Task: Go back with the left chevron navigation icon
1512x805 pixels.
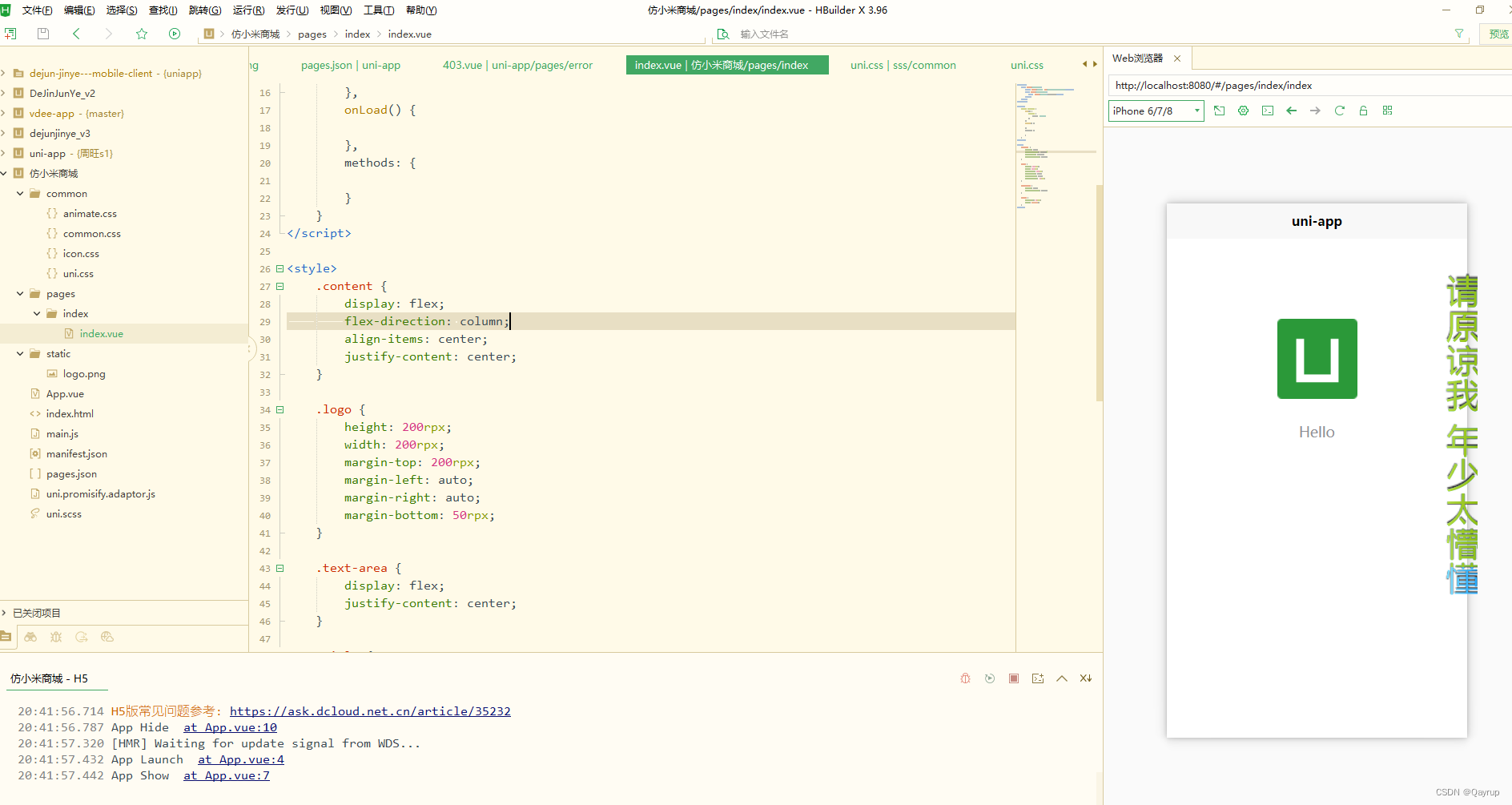Action: (76, 34)
